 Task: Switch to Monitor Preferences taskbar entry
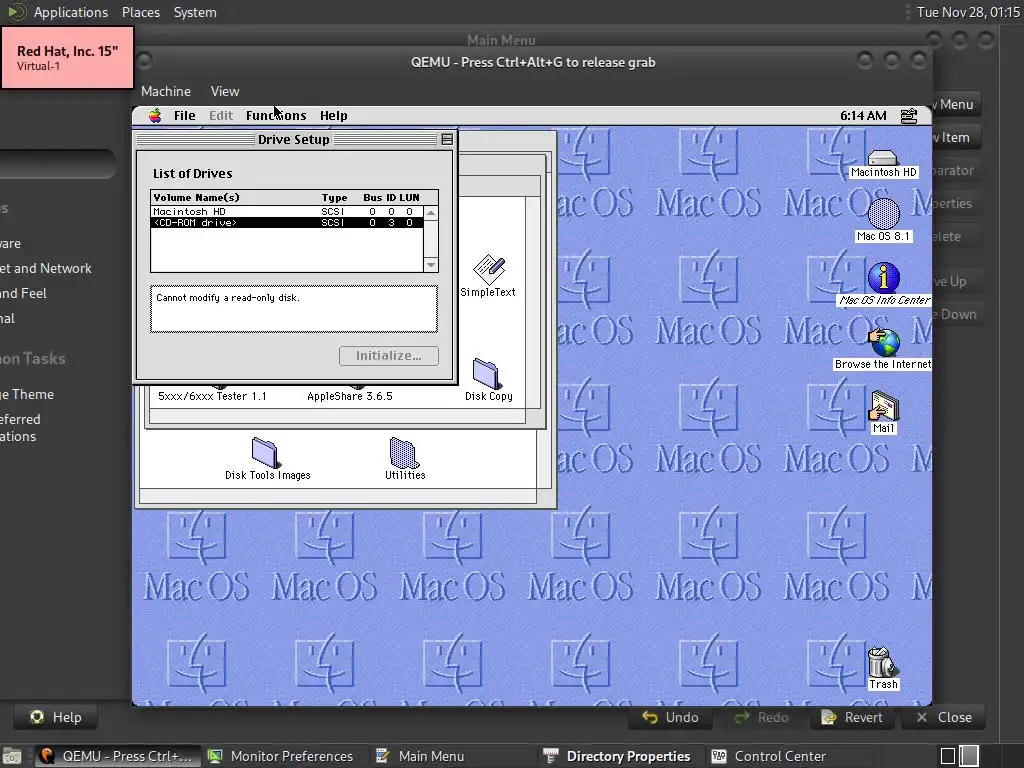(280, 756)
